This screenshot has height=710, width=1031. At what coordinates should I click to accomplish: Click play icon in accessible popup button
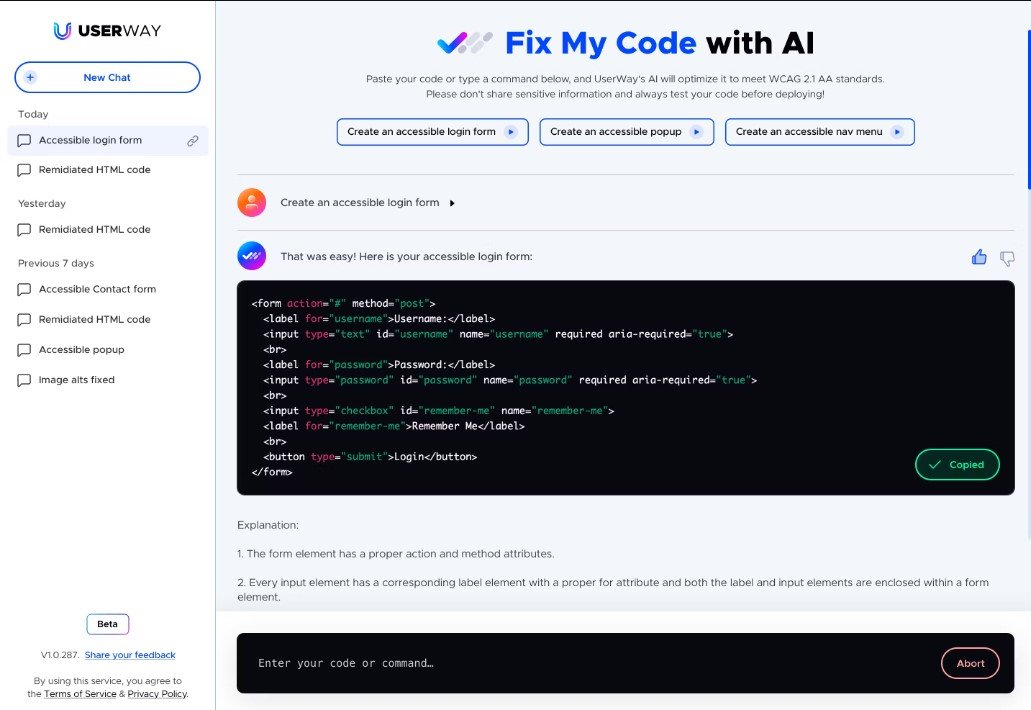point(696,132)
